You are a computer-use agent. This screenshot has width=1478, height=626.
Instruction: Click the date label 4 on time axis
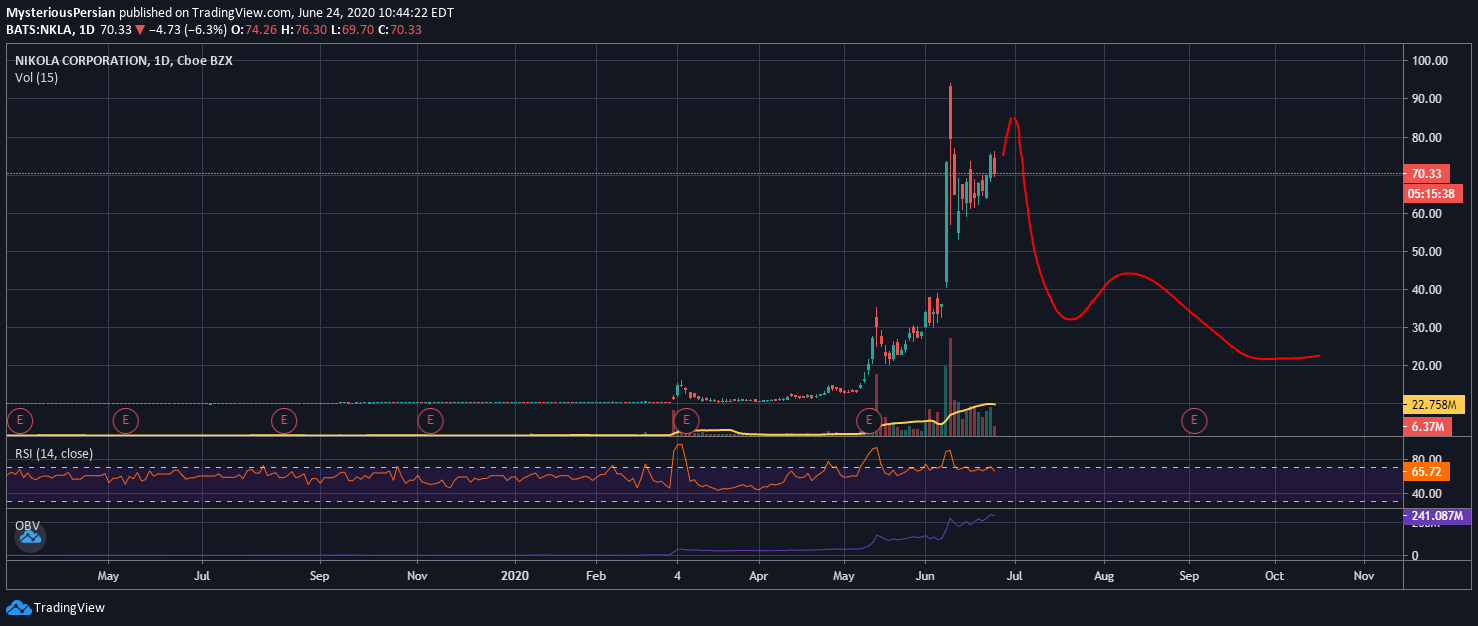tap(677, 576)
